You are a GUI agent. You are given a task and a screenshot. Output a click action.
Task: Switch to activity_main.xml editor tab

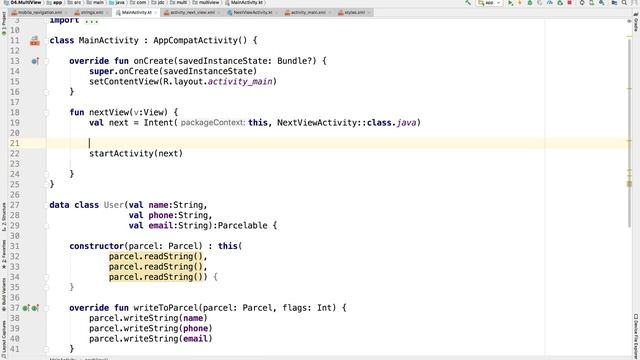point(308,13)
